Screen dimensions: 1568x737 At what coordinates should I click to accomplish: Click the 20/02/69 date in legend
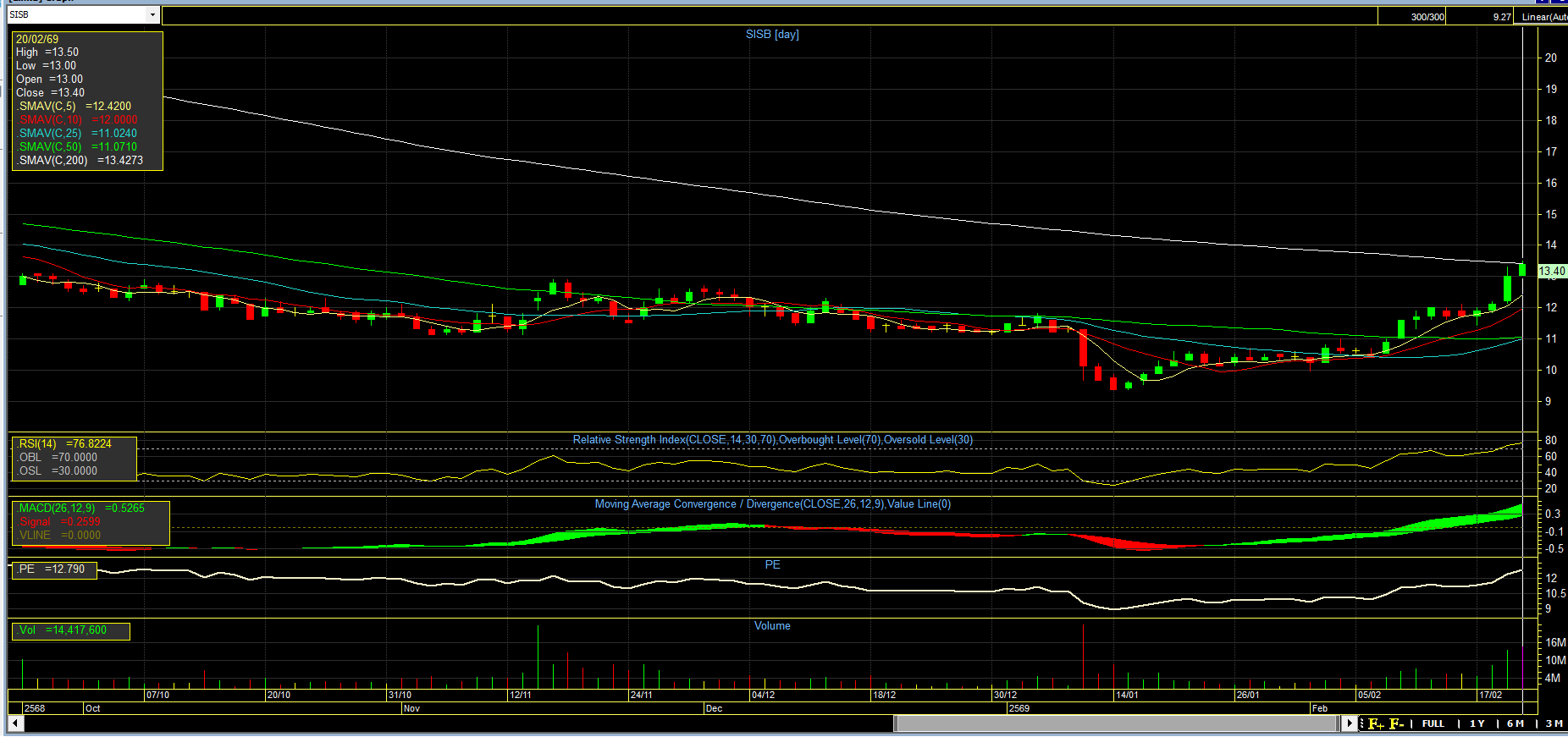click(x=37, y=39)
